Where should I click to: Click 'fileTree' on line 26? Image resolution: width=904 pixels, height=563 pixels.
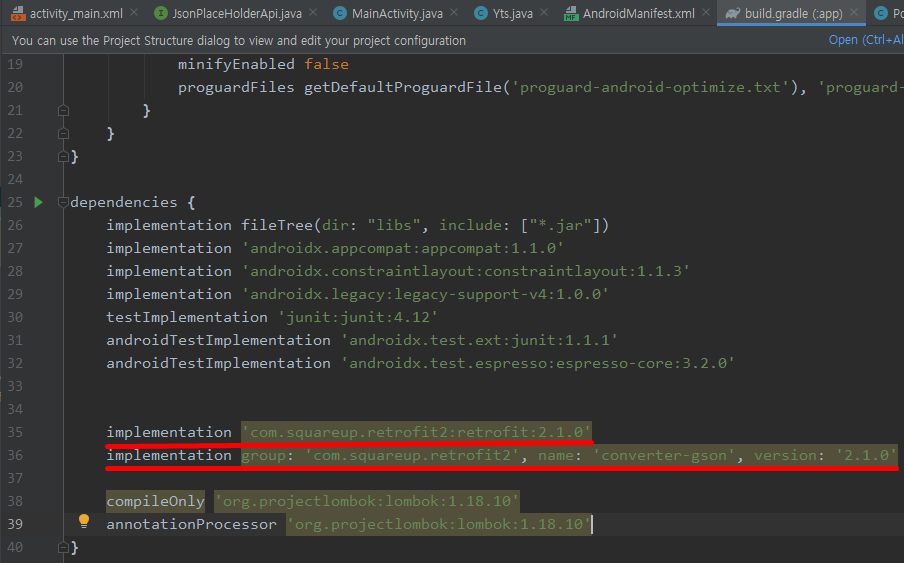pyautogui.click(x=276, y=225)
